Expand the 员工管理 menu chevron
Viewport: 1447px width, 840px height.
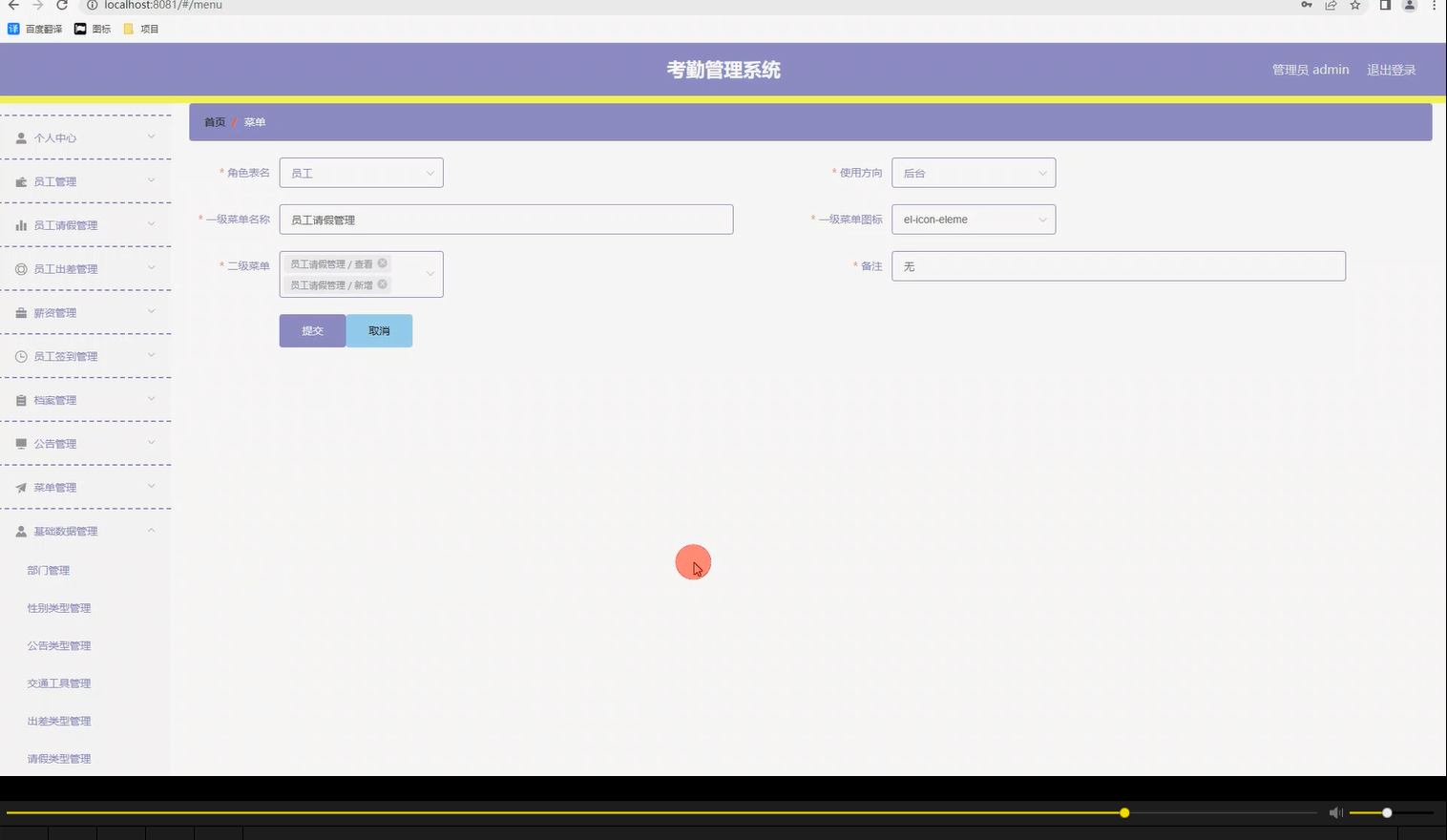tap(152, 181)
